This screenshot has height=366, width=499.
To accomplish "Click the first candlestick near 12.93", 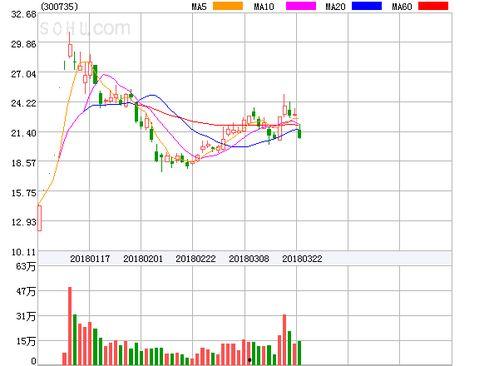I will (x=40, y=218).
